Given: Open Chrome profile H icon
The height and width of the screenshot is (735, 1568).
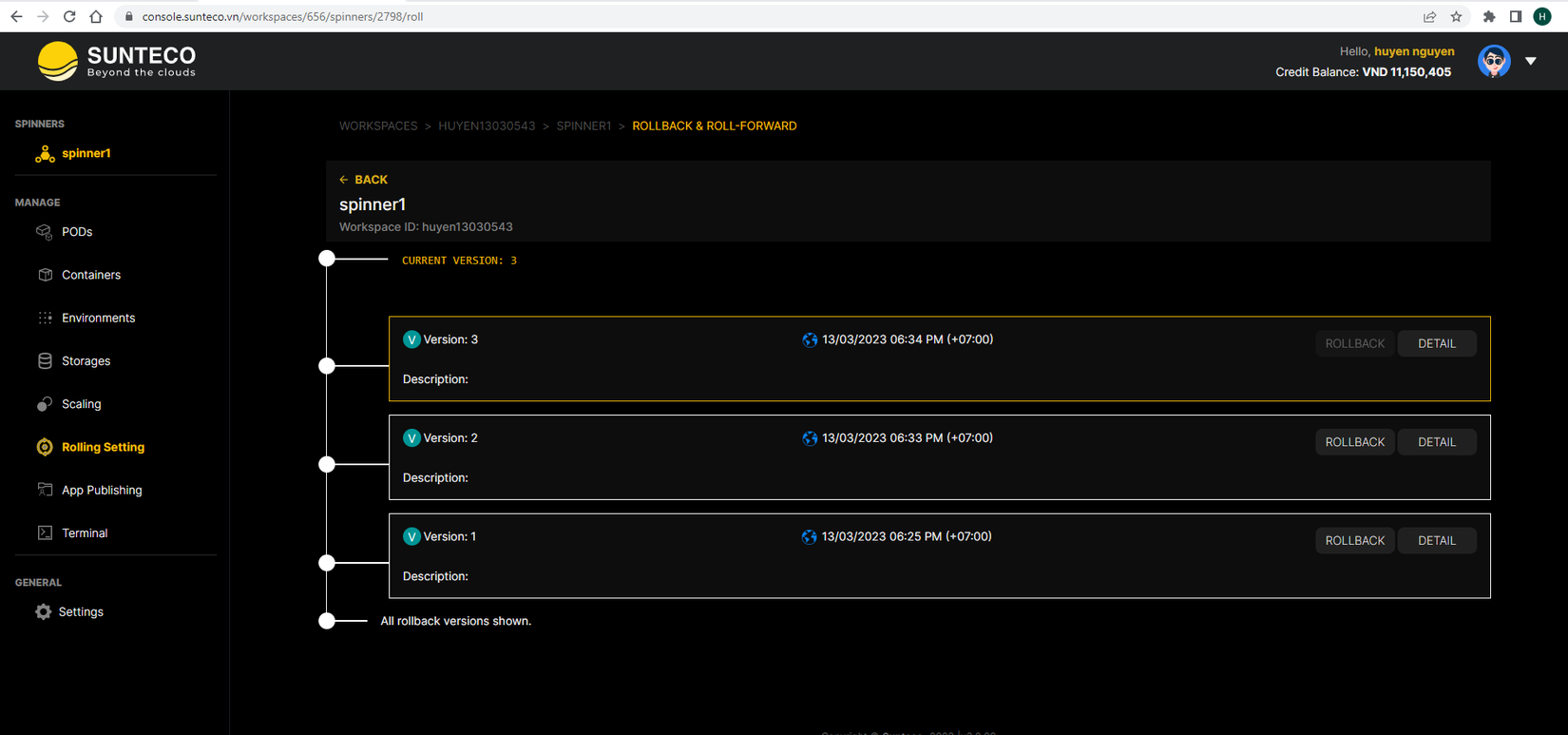Looking at the screenshot, I should 1542,16.
